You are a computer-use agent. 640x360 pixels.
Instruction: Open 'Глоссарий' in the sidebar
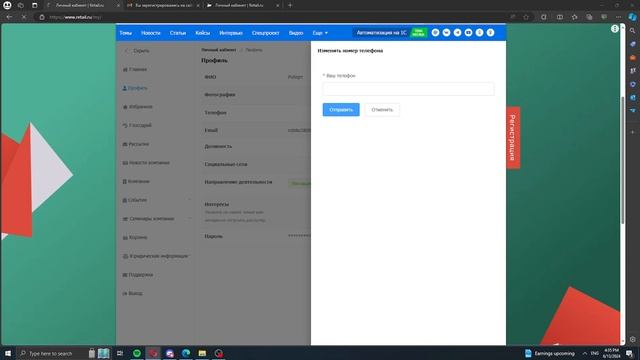(x=137, y=125)
